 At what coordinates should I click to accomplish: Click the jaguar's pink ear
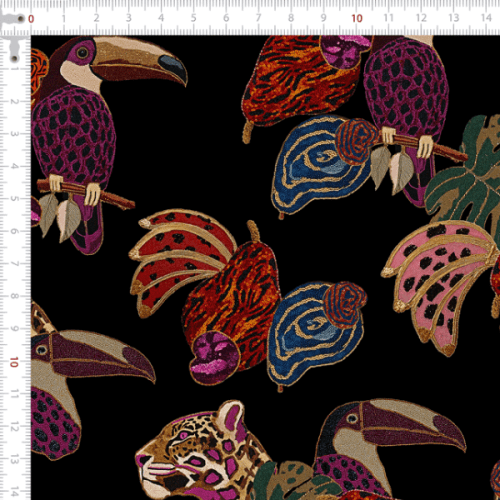[232, 417]
